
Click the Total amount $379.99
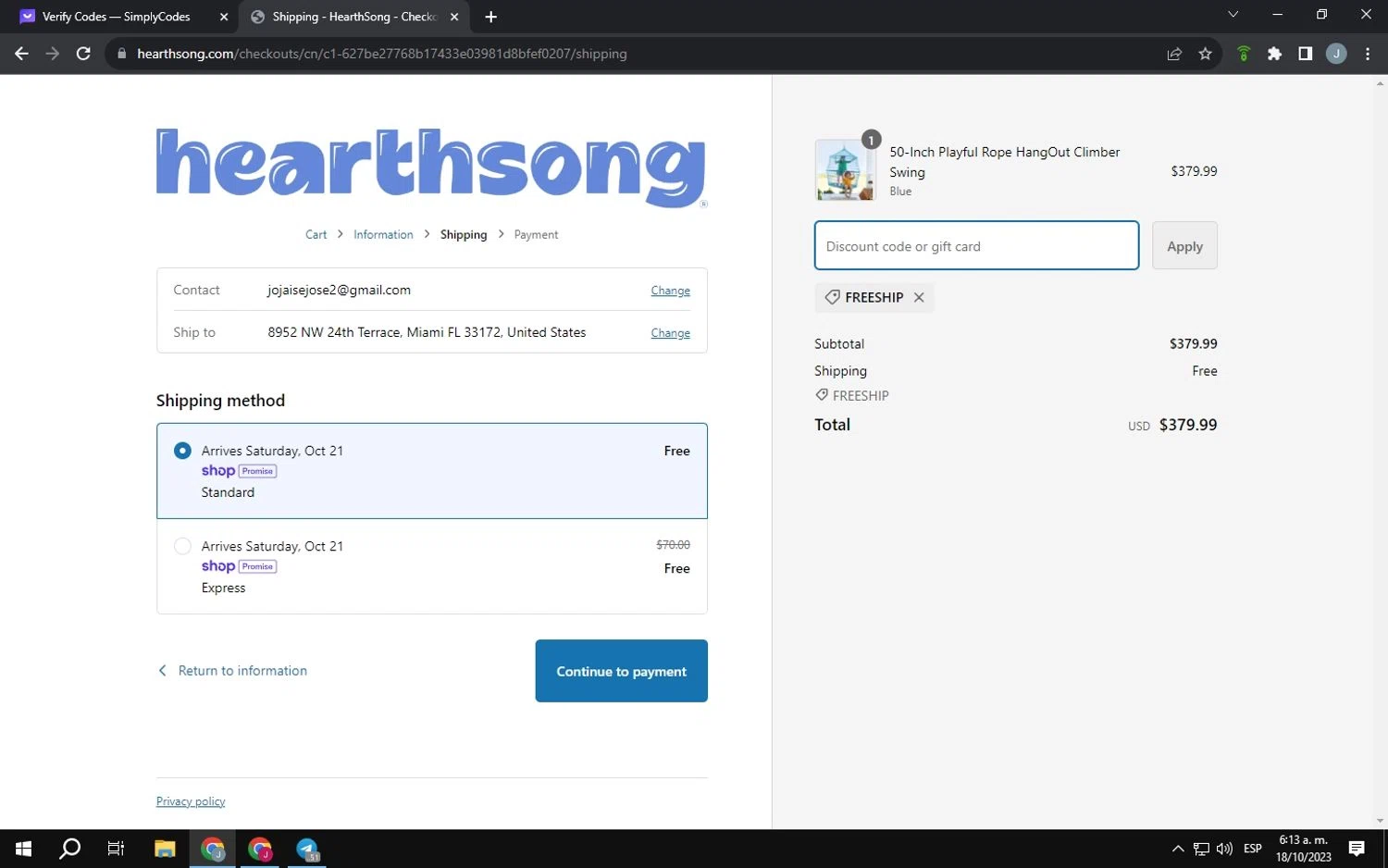[x=1188, y=425]
